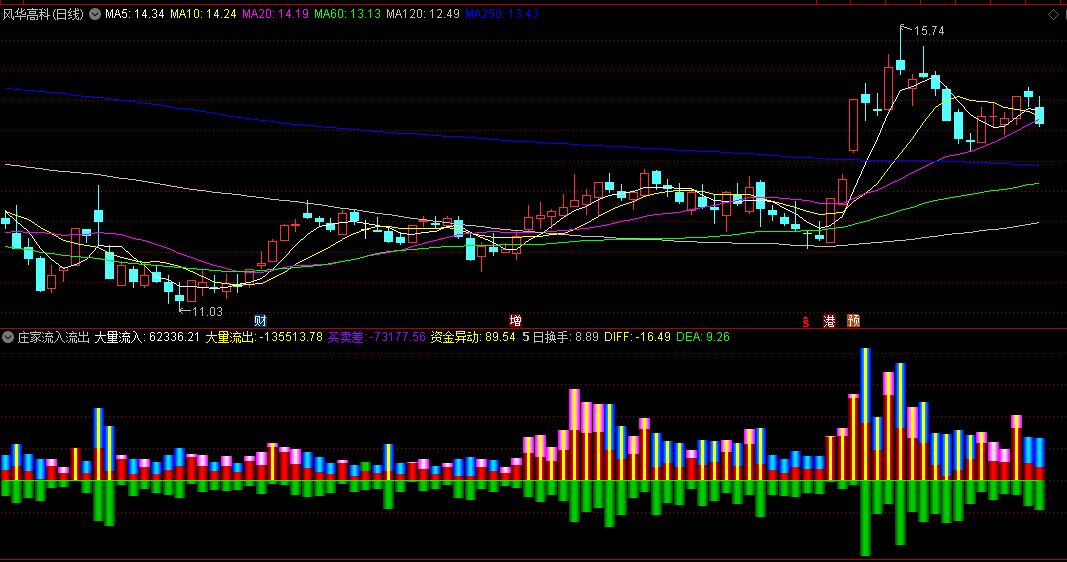Click the red $ dividend marker
Screen dimensions: 1067x562
pyautogui.click(x=806, y=321)
